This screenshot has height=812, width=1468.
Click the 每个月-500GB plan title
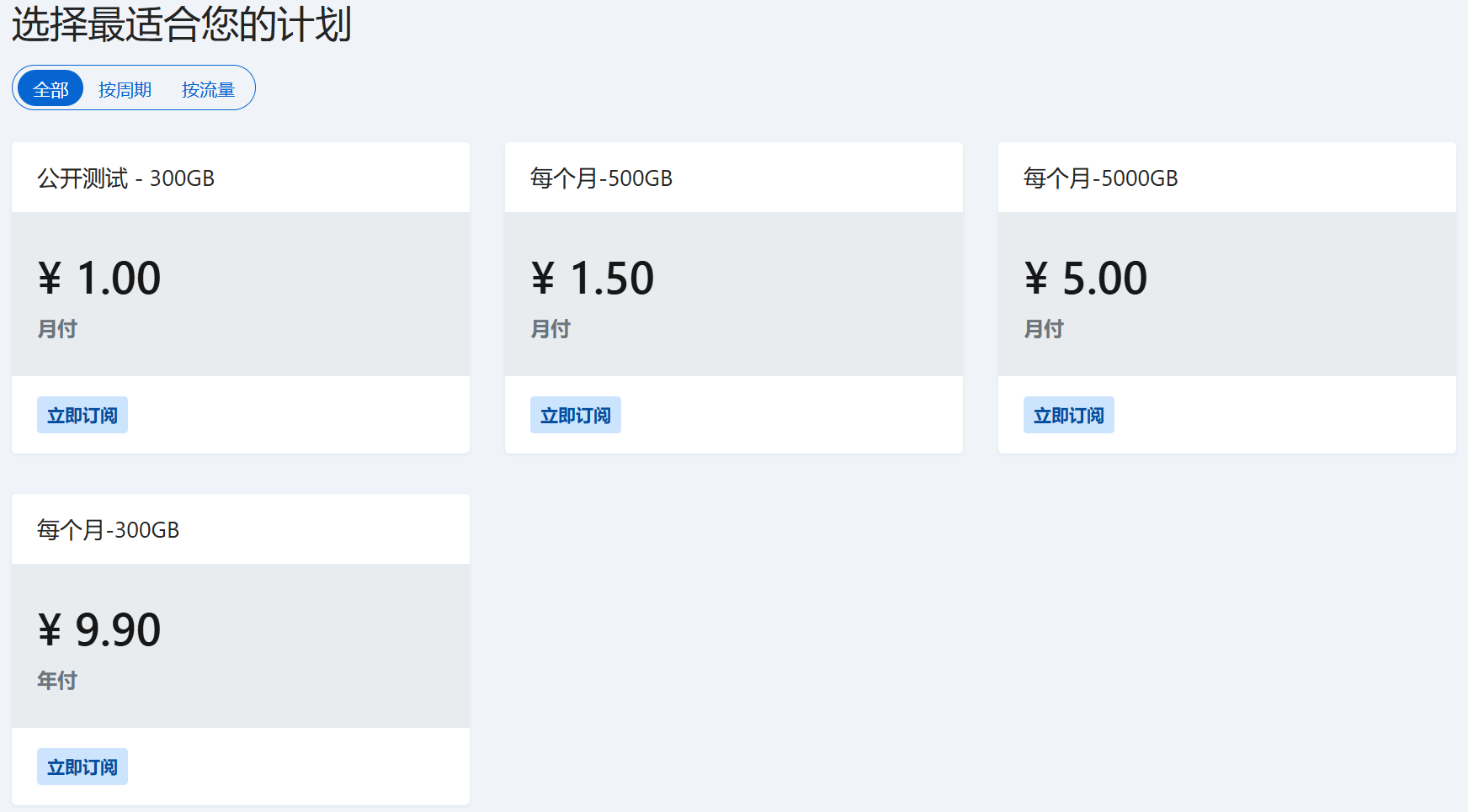point(601,178)
